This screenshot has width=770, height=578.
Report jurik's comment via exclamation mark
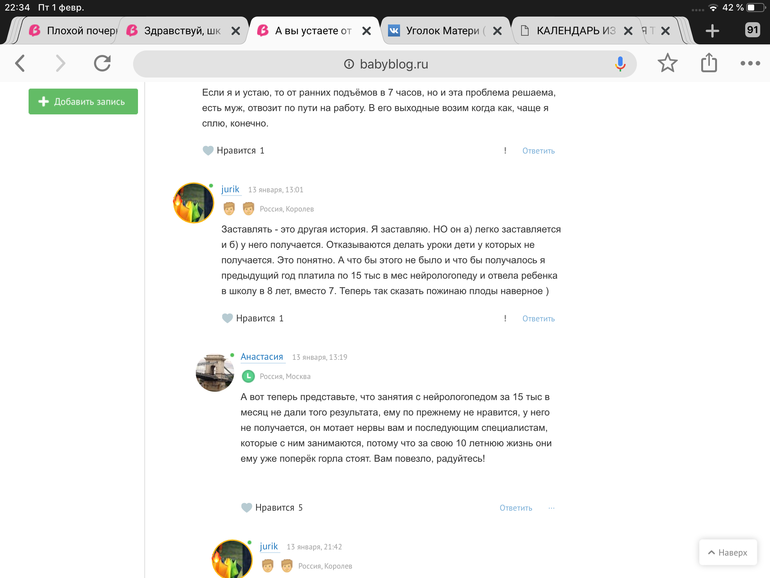click(x=505, y=318)
